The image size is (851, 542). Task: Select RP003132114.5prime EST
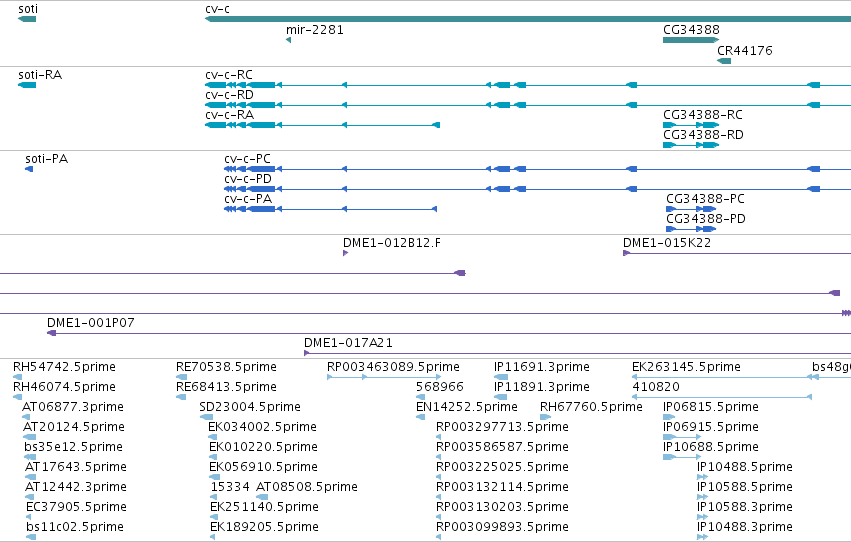[439, 497]
